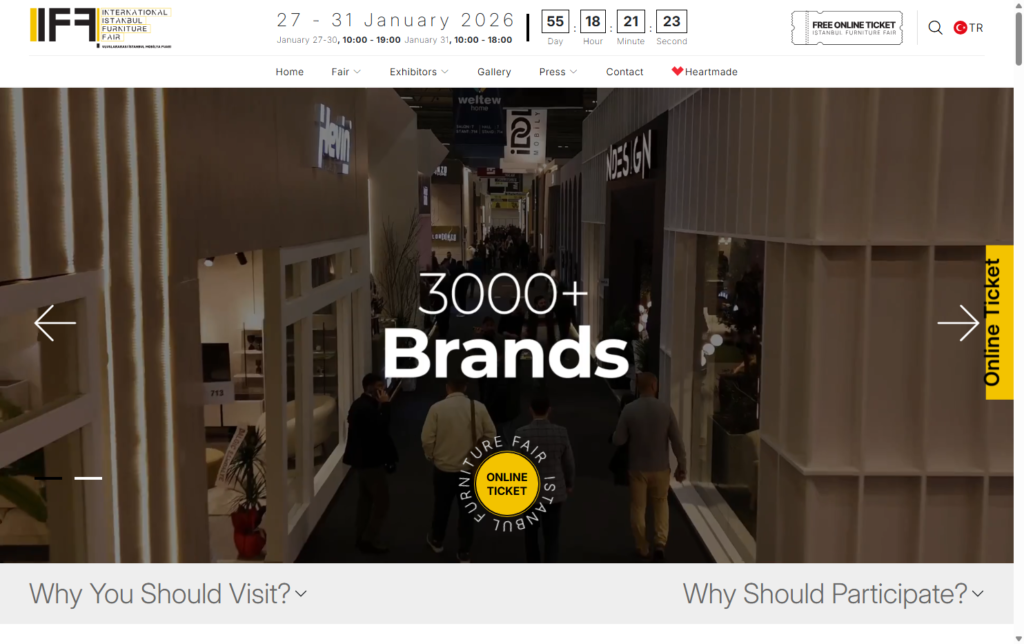Expand the Exhibitors dropdown menu
1024x644 pixels.
coord(419,72)
